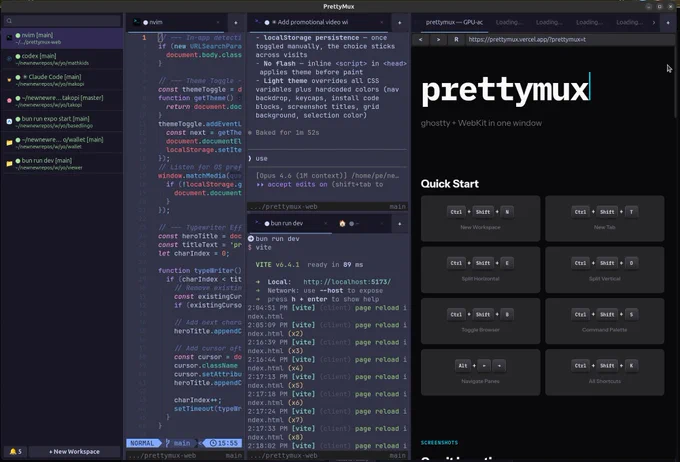Viewport: 680px width, 462px height.
Task: Click the browser forward button
Action: click(x=438, y=39)
